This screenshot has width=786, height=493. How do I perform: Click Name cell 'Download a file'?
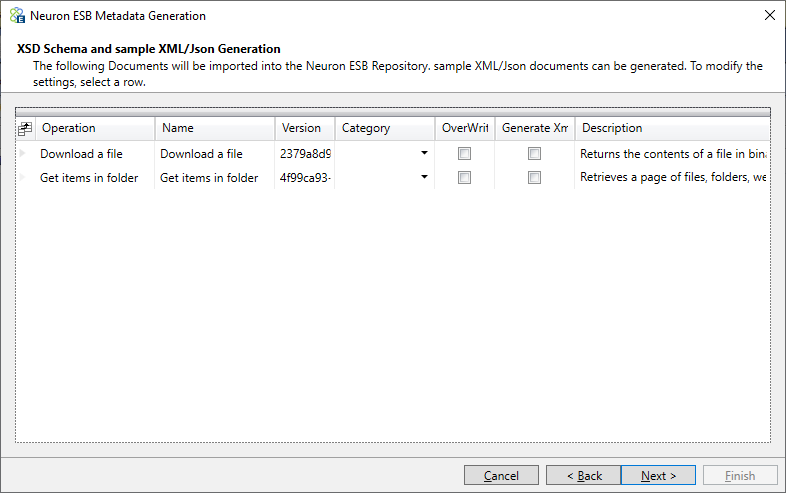tap(215, 153)
